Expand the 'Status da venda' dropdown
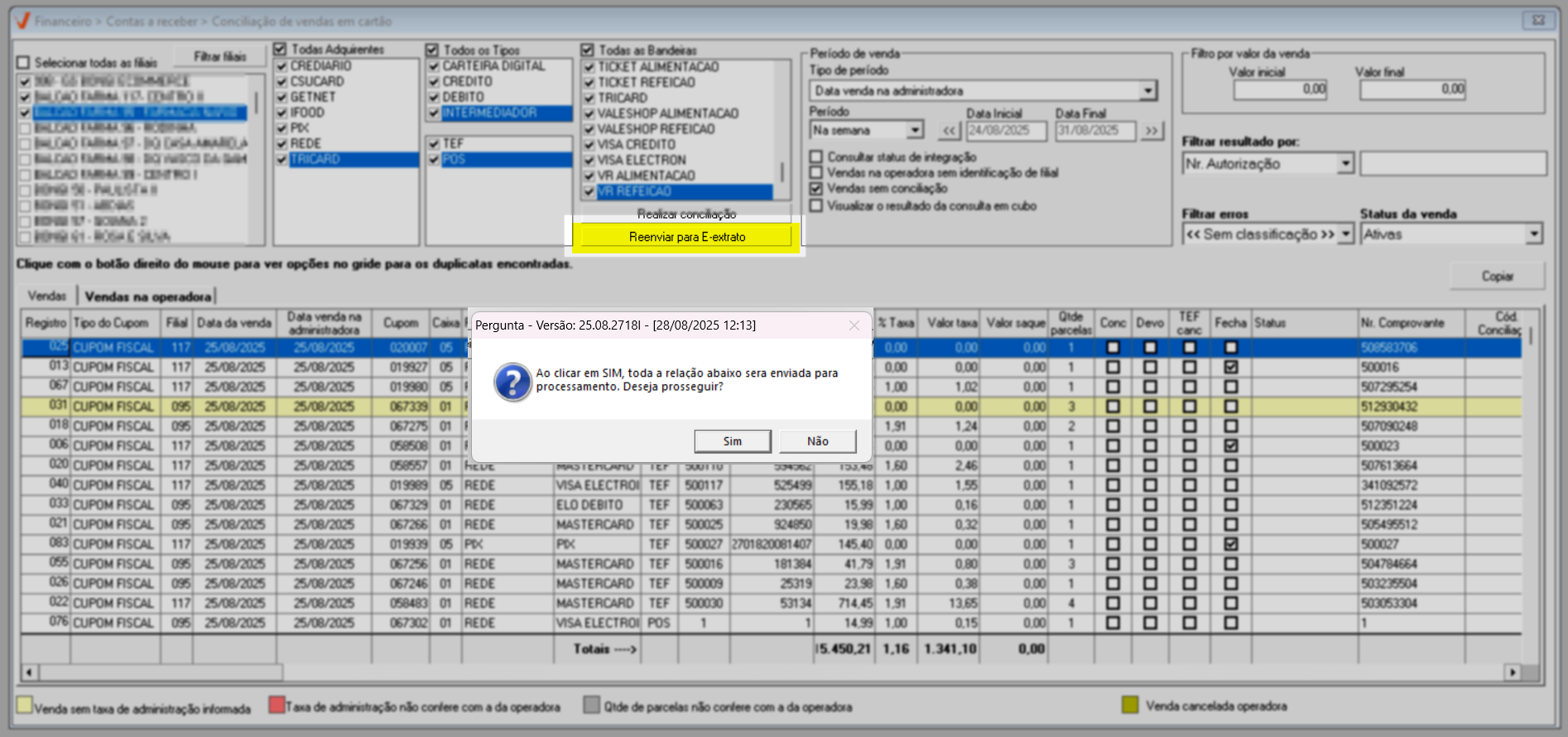 click(1534, 234)
